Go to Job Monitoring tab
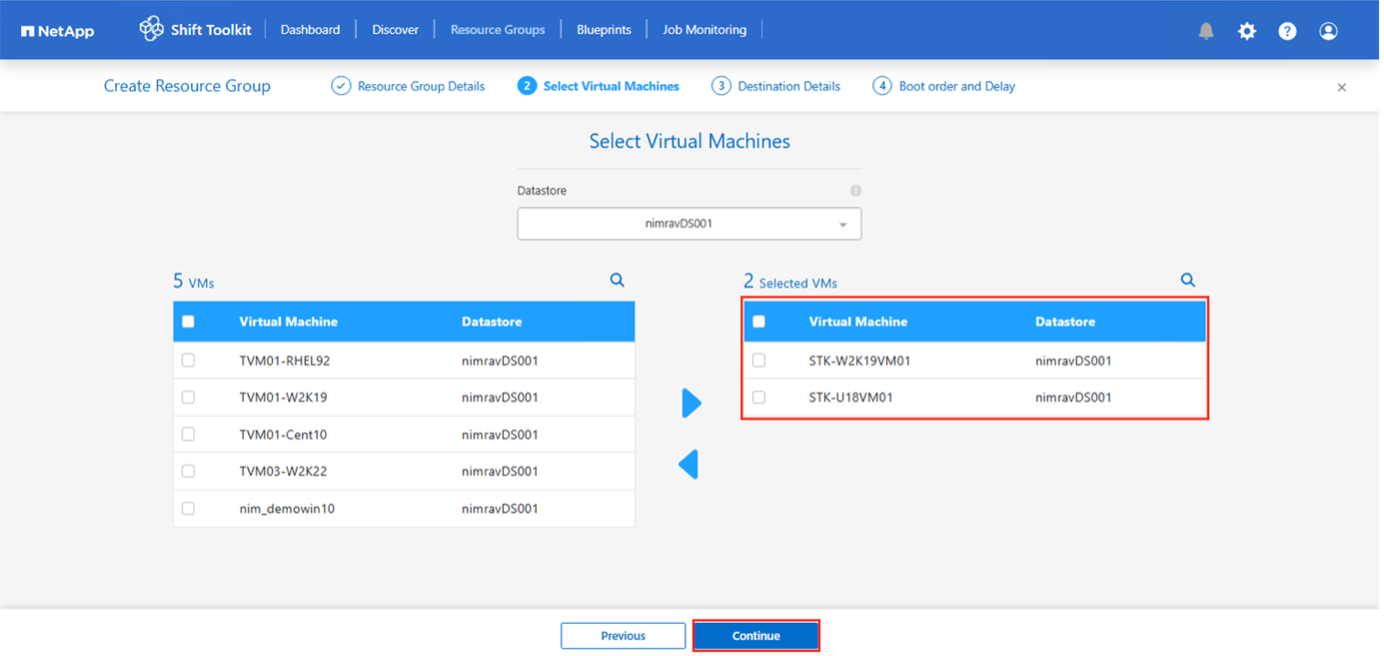Image resolution: width=1384 pixels, height=656 pixels. pyautogui.click(x=704, y=30)
